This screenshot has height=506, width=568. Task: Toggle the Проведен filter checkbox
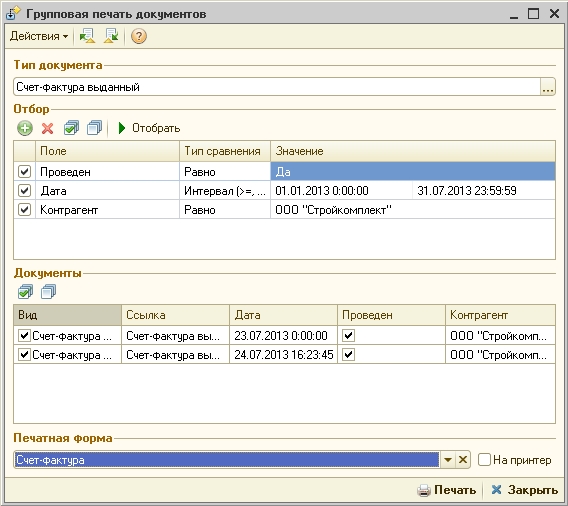(24, 171)
